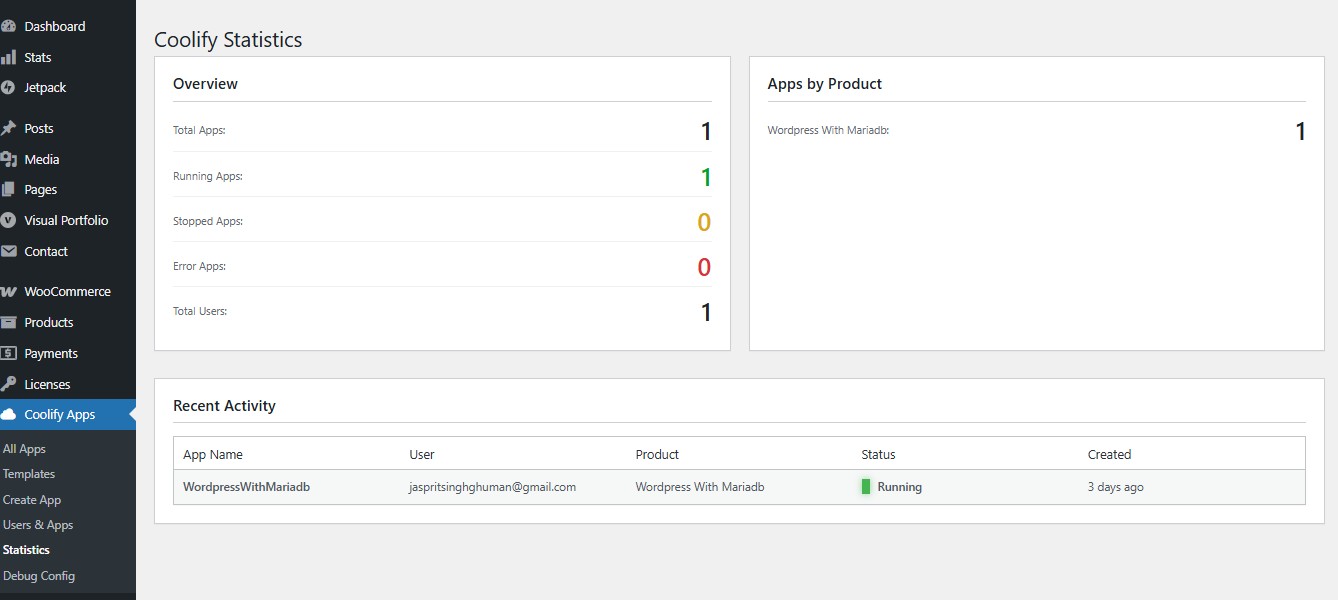Click the Posts pushpin icon
This screenshot has width=1338, height=600.
[8, 128]
